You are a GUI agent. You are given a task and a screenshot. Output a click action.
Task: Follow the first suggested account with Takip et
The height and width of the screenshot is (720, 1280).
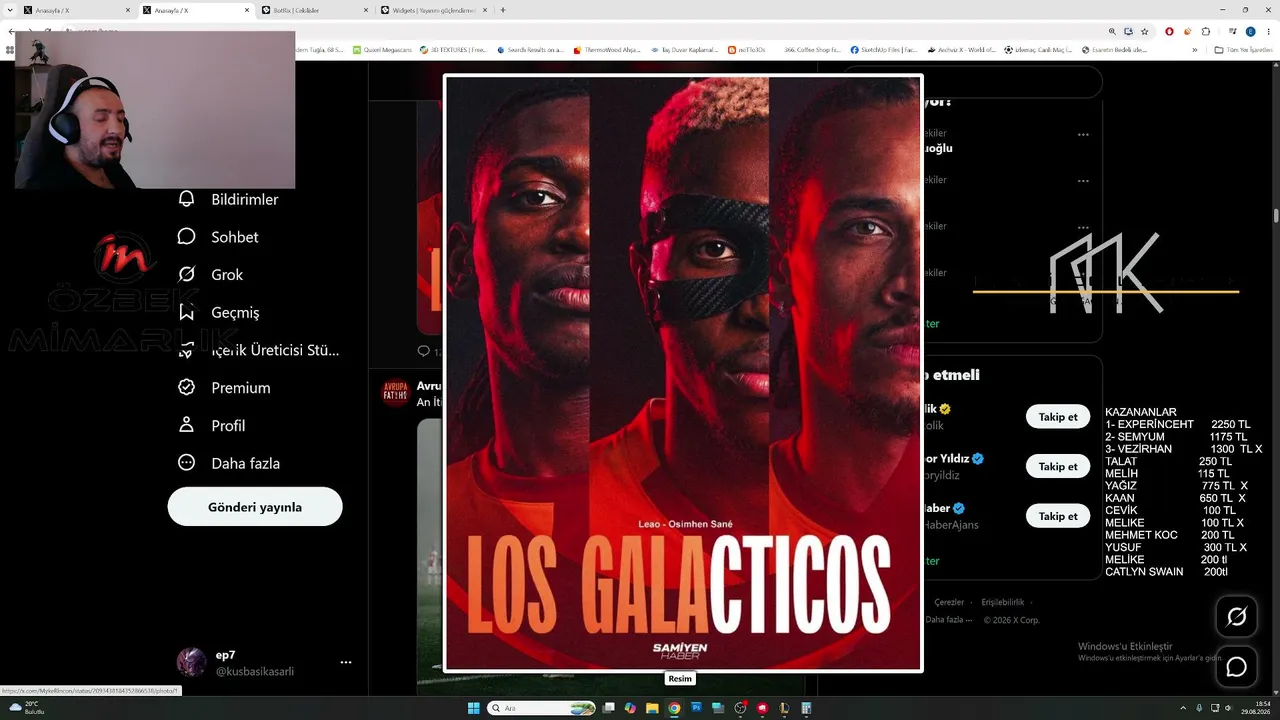point(1058,417)
